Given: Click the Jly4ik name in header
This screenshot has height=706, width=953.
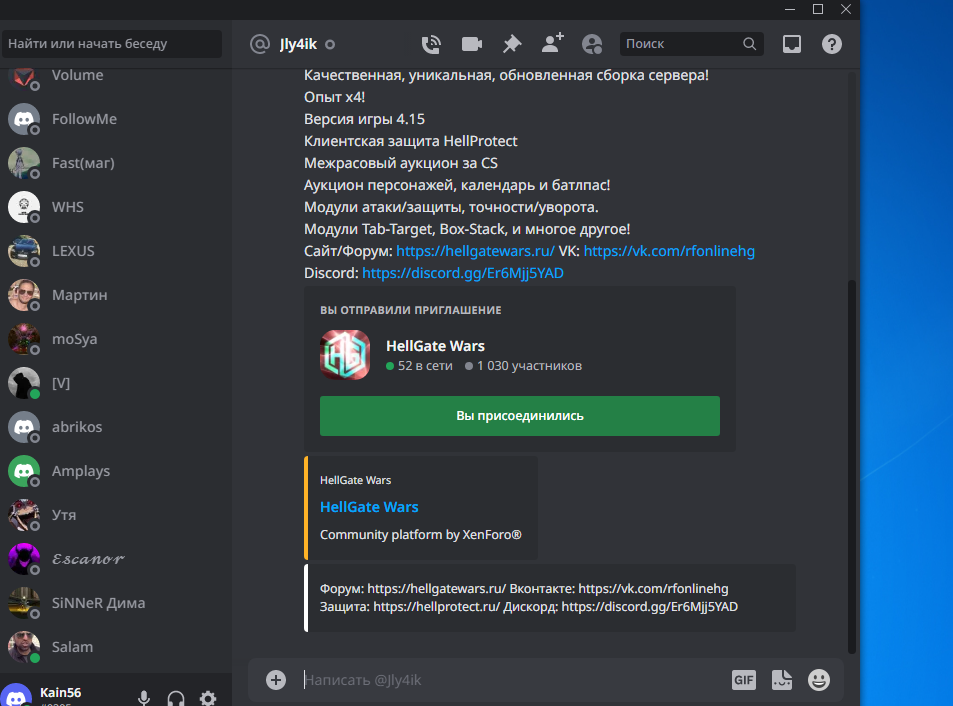Looking at the screenshot, I should (298, 44).
